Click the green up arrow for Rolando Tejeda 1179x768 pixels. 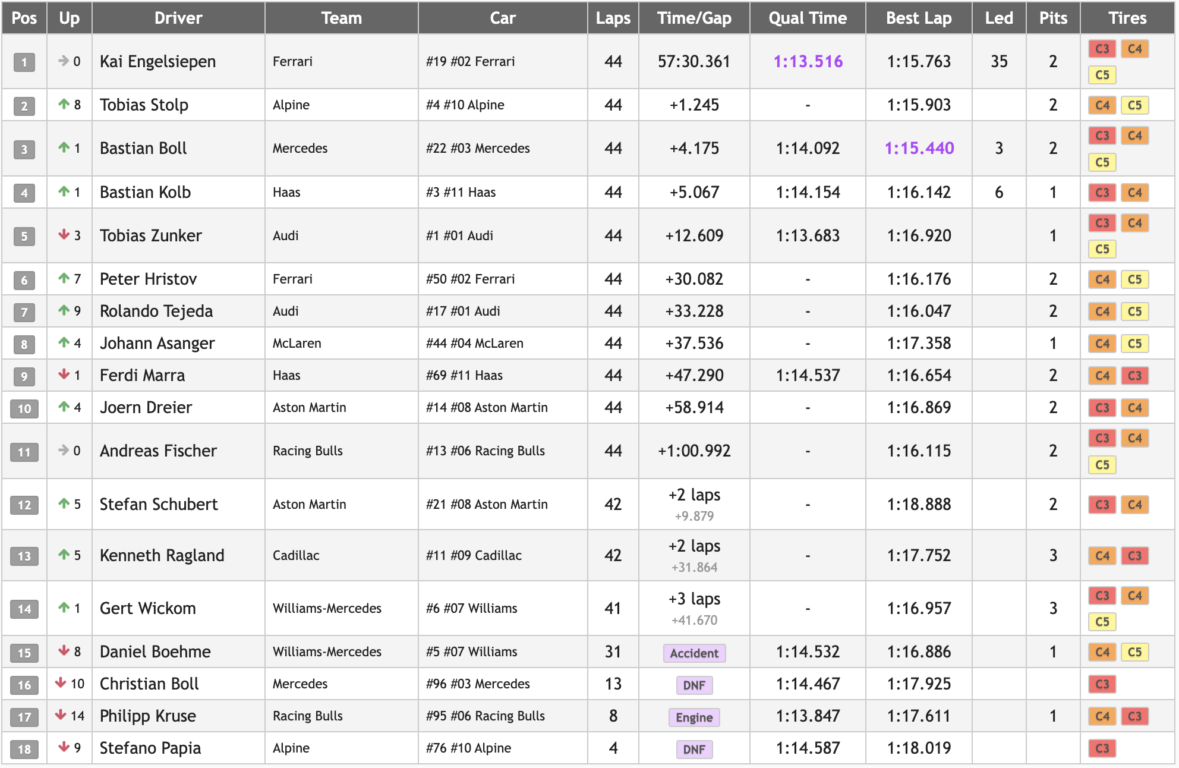coord(63,311)
